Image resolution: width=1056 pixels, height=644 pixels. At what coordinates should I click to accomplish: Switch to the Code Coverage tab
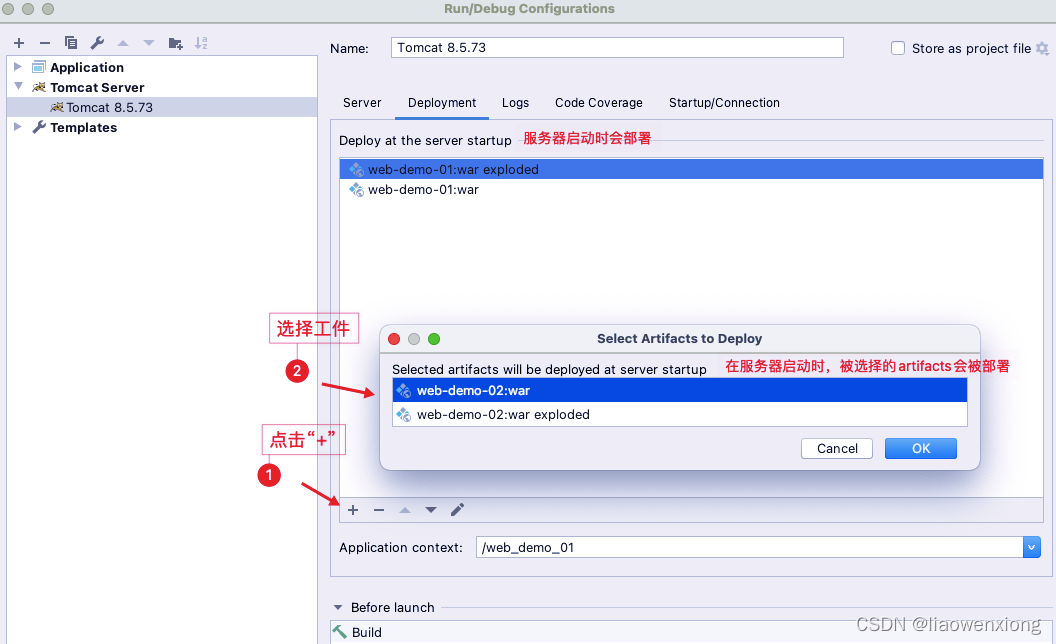599,103
